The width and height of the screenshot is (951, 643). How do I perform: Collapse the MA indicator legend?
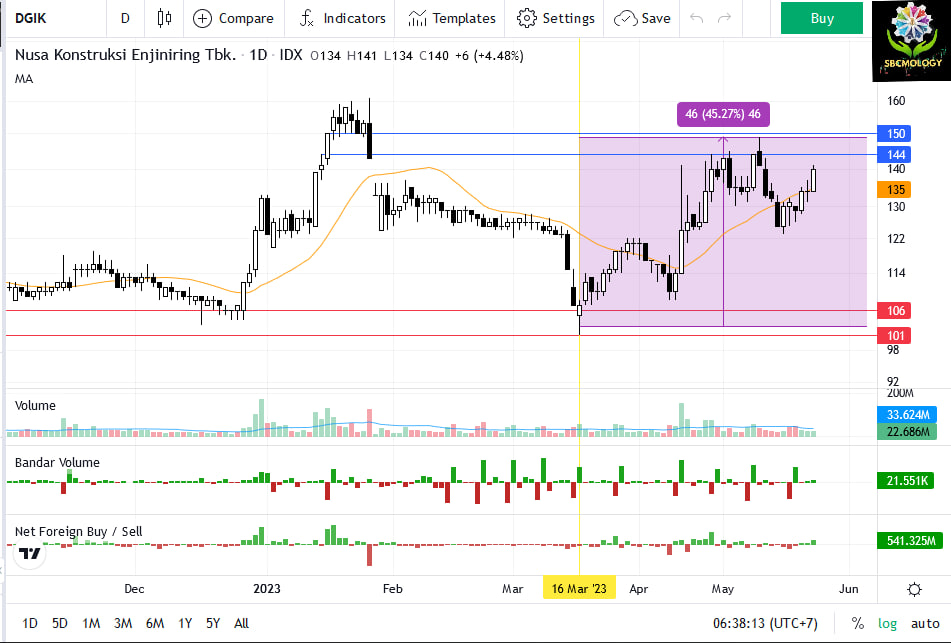point(24,79)
